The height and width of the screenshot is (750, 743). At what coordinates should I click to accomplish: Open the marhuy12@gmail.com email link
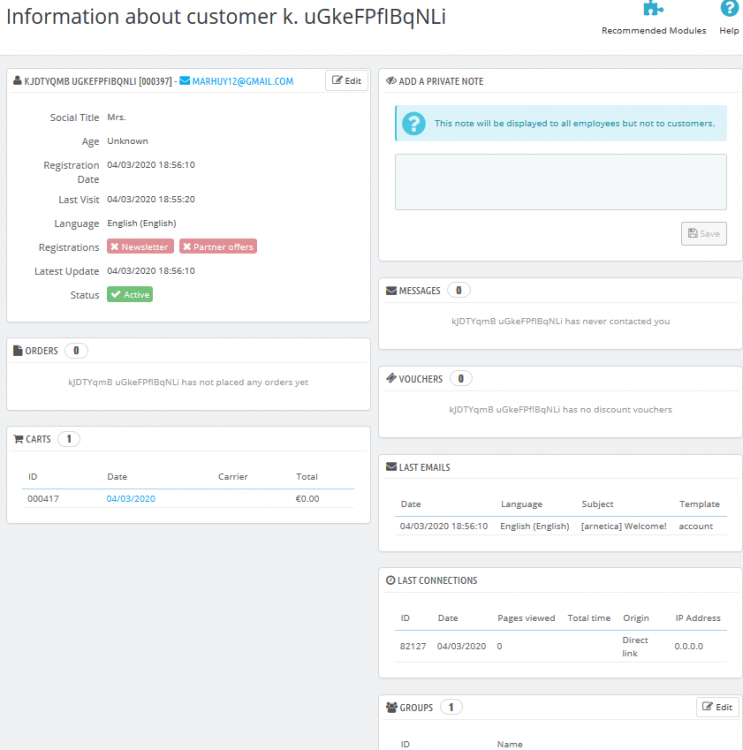[243, 81]
